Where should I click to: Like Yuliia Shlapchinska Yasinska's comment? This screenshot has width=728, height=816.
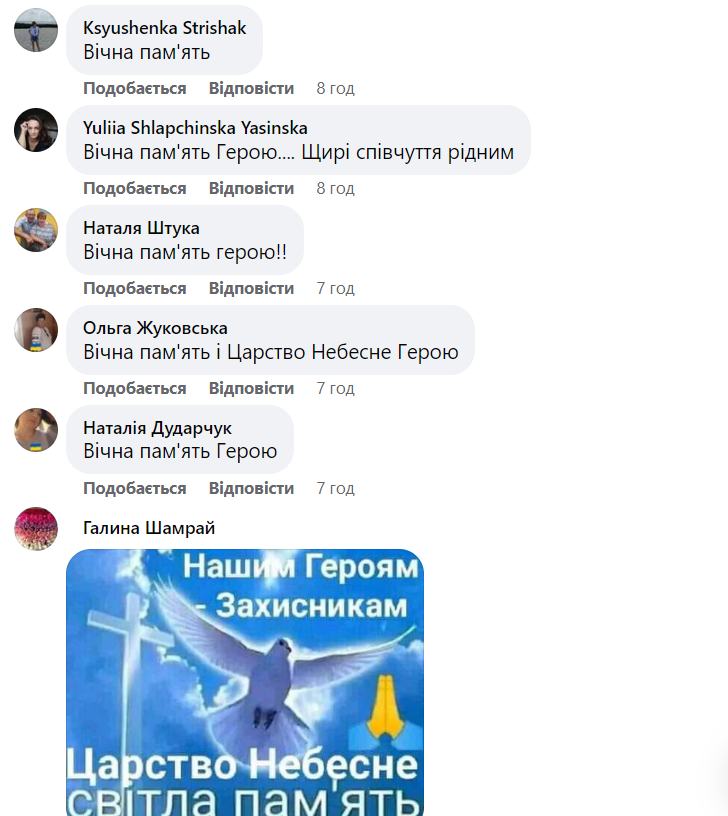[x=135, y=188]
